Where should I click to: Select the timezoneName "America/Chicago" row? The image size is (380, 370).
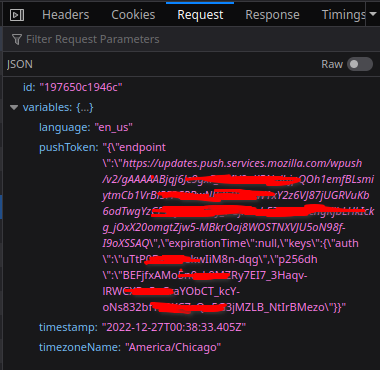(x=191, y=347)
